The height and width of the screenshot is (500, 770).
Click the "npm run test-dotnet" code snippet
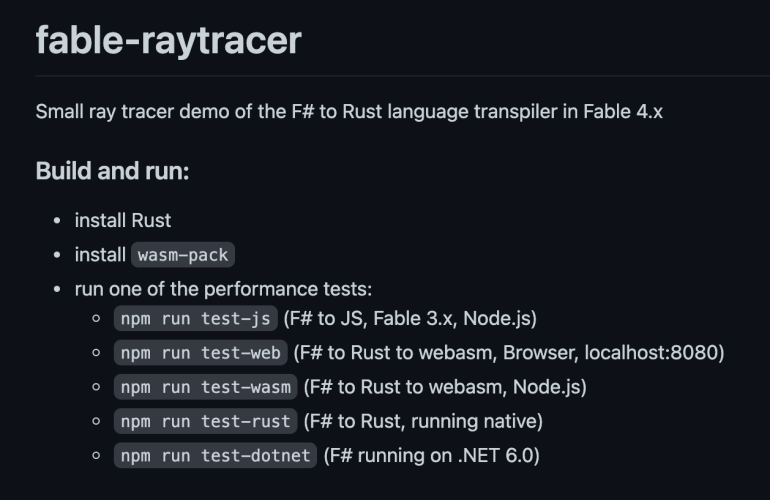tap(216, 455)
